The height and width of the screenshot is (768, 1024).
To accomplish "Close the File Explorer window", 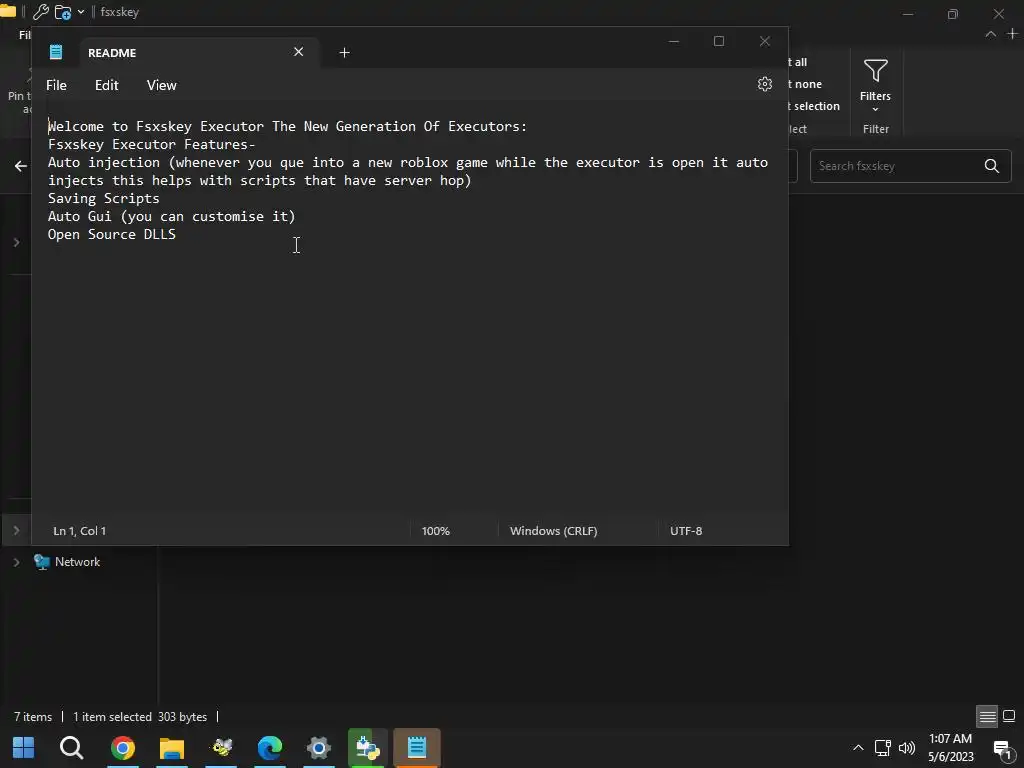I will [x=999, y=14].
